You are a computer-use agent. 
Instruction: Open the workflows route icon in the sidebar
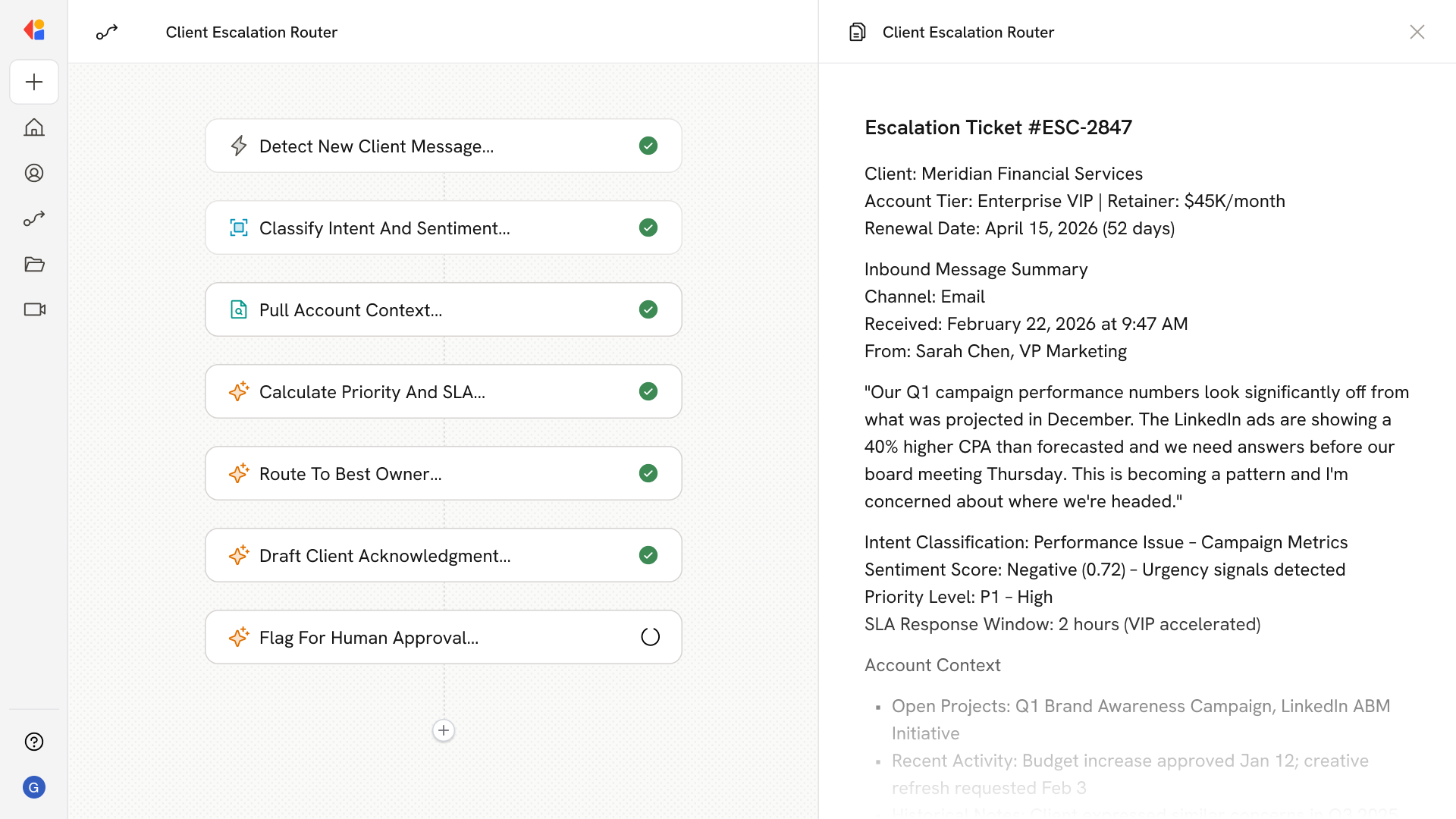(x=34, y=218)
